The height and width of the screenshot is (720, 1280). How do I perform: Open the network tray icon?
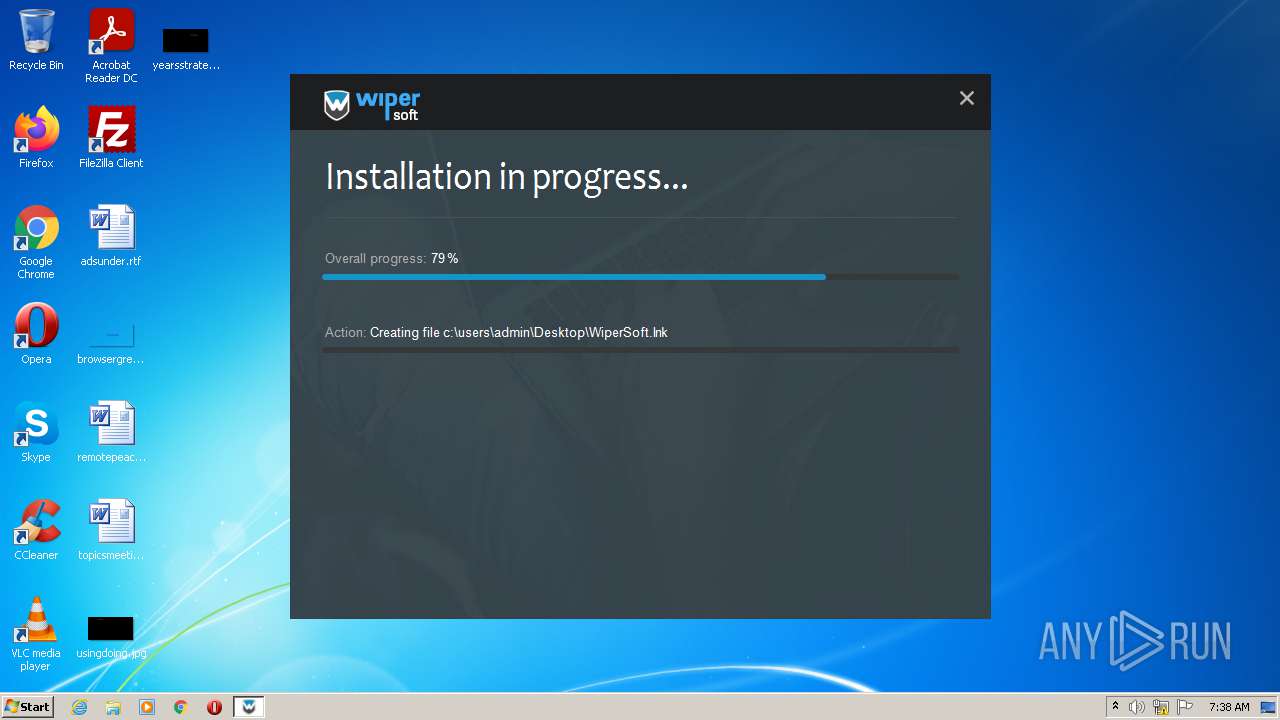click(1161, 707)
